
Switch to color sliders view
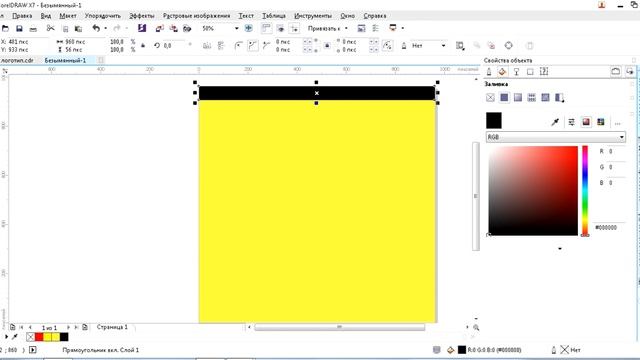pyautogui.click(x=571, y=122)
